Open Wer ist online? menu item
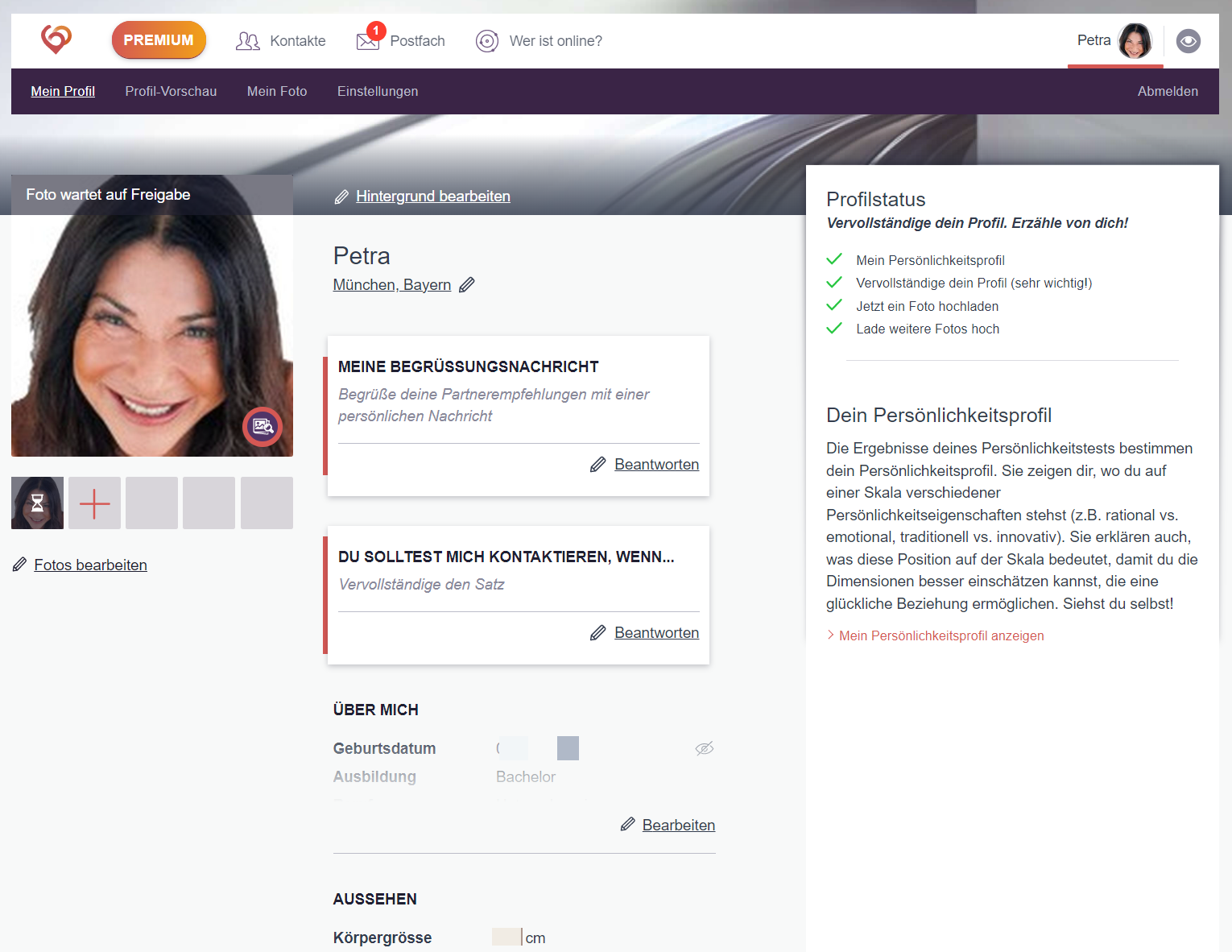The height and width of the screenshot is (952, 1232). tap(556, 41)
